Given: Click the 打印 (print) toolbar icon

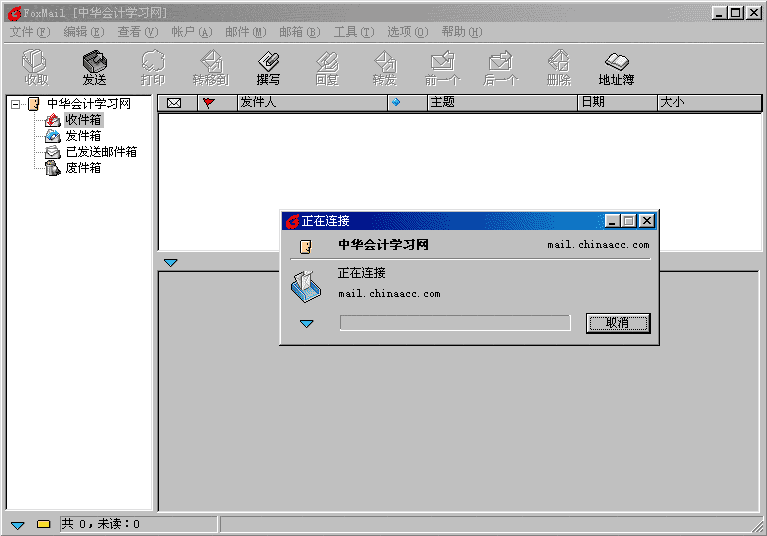Looking at the screenshot, I should click(153, 67).
